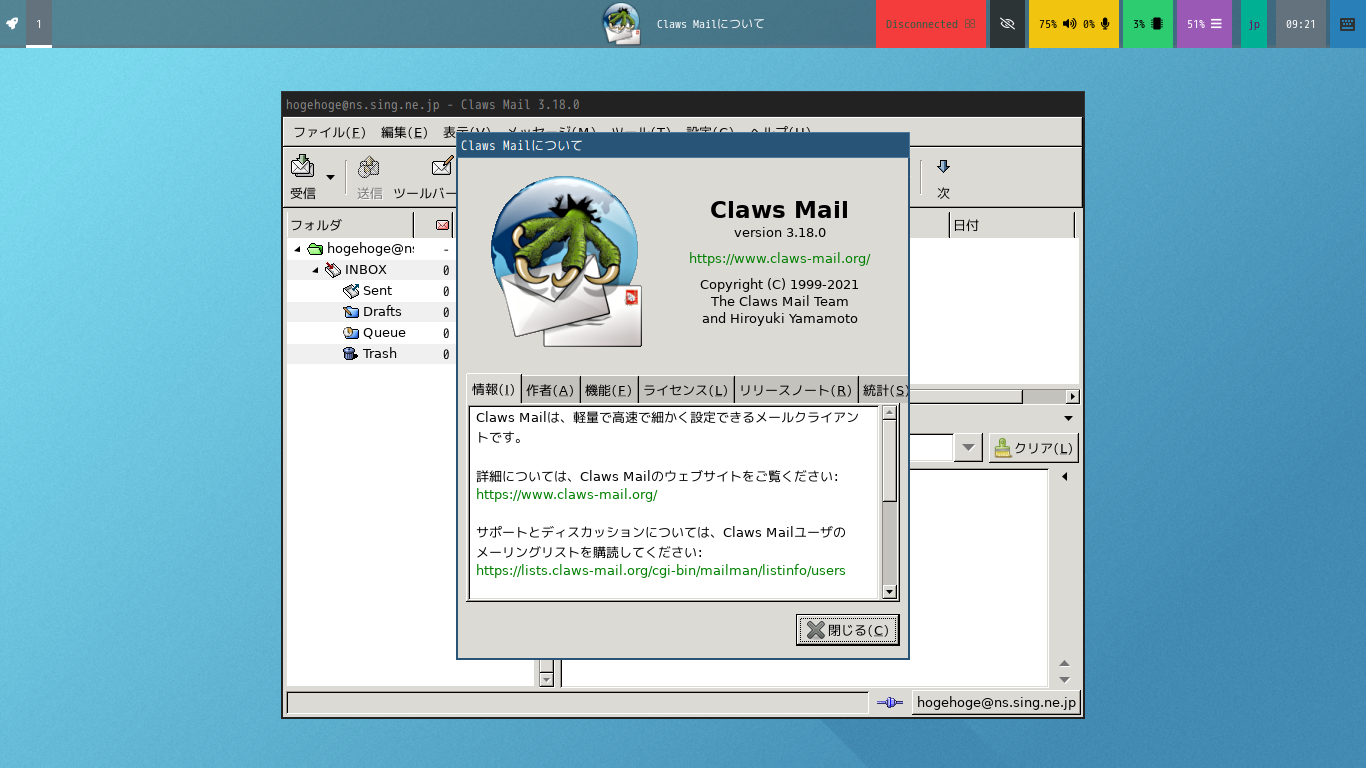The height and width of the screenshot is (768, 1366).
Task: Select workspace 1 in top panel
Action: [39, 23]
